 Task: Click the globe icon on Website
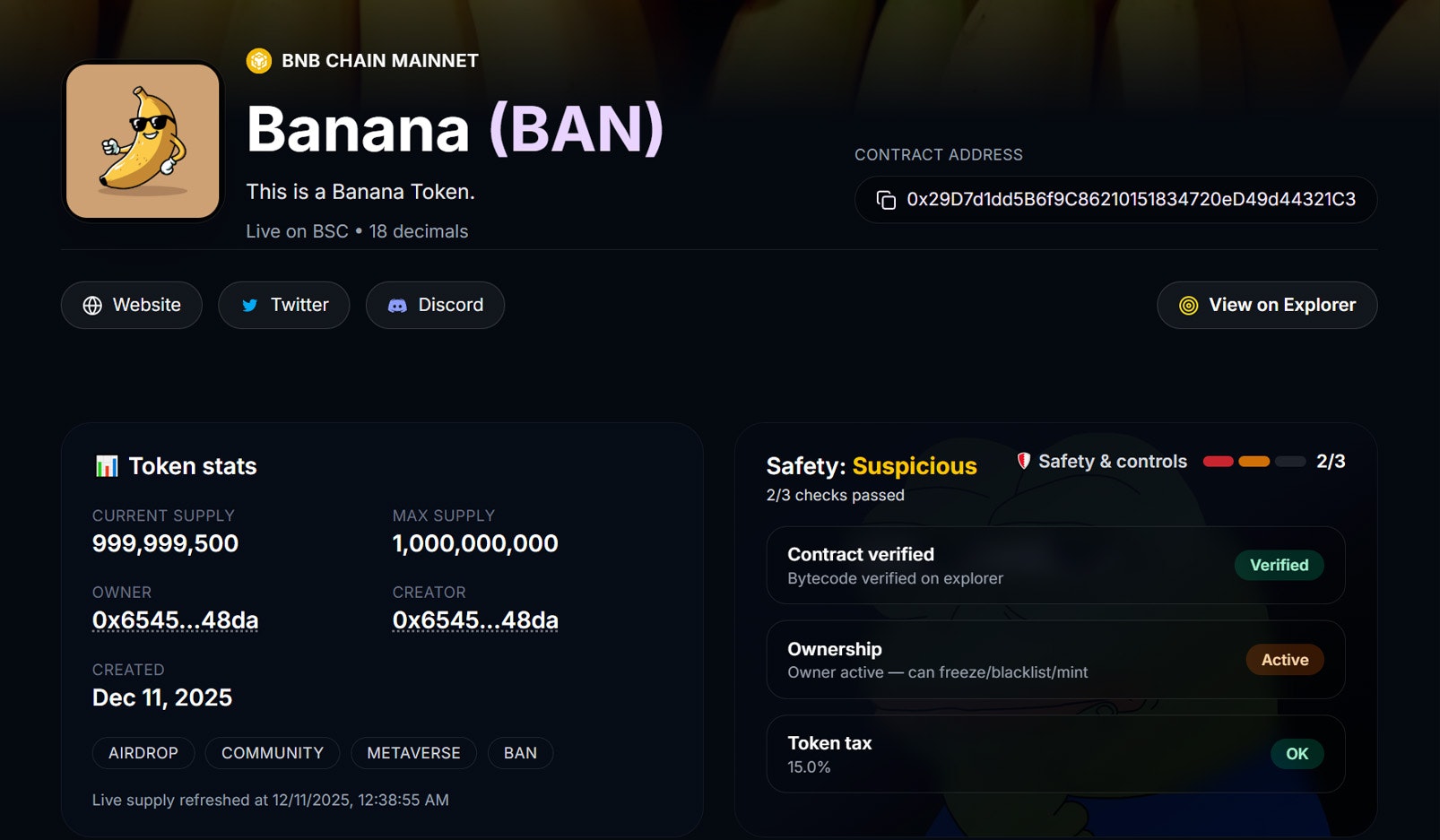tap(92, 306)
